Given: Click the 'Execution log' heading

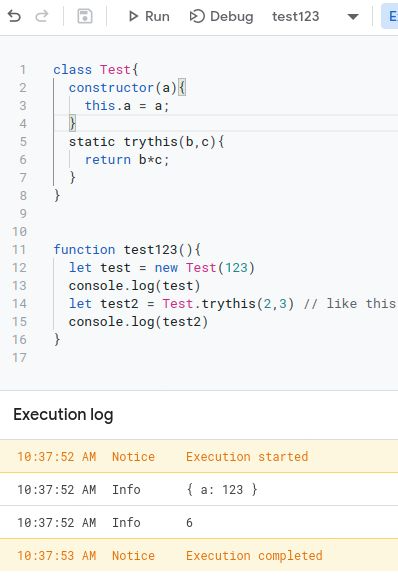Looking at the screenshot, I should pos(63,415).
